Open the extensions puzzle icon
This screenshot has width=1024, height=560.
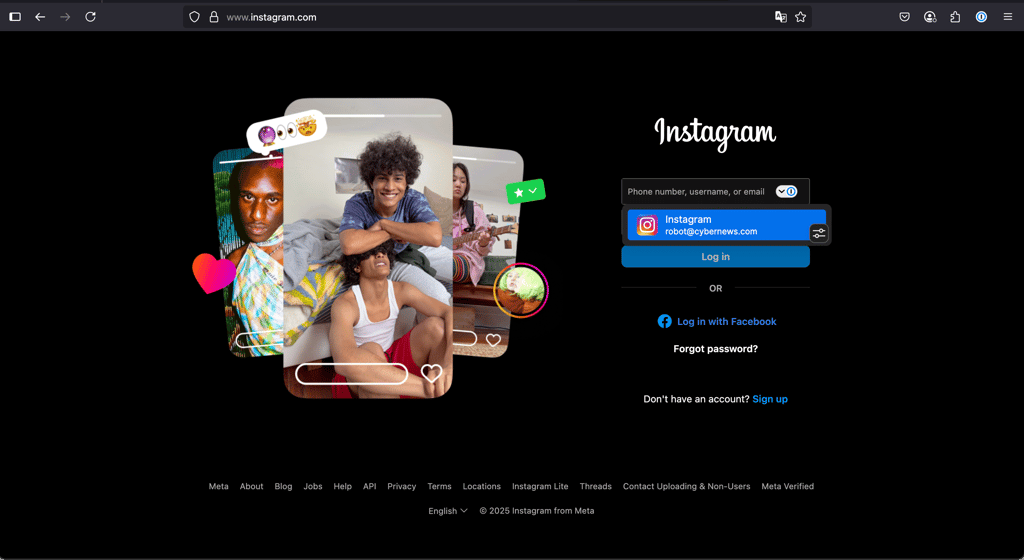pyautogui.click(x=955, y=17)
